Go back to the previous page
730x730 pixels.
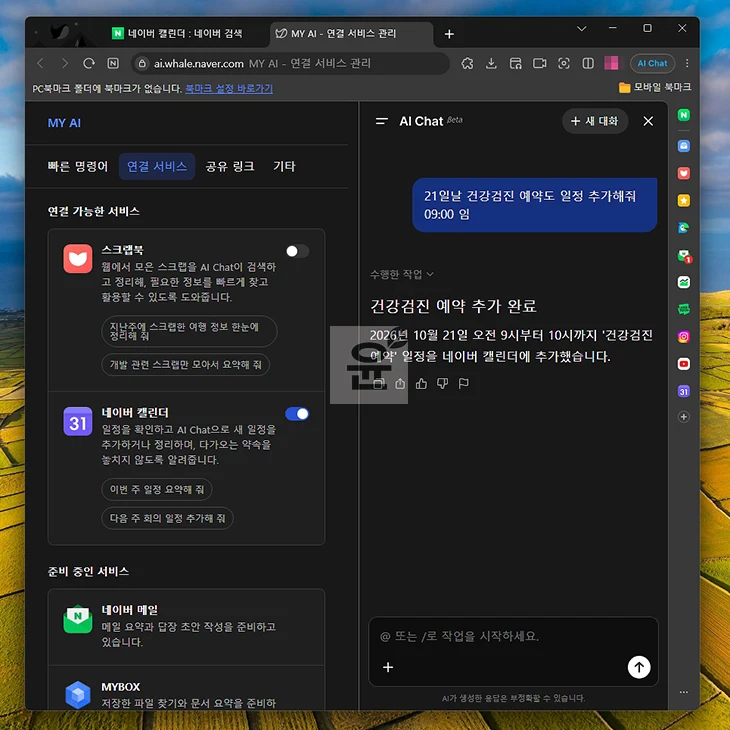(x=41, y=63)
